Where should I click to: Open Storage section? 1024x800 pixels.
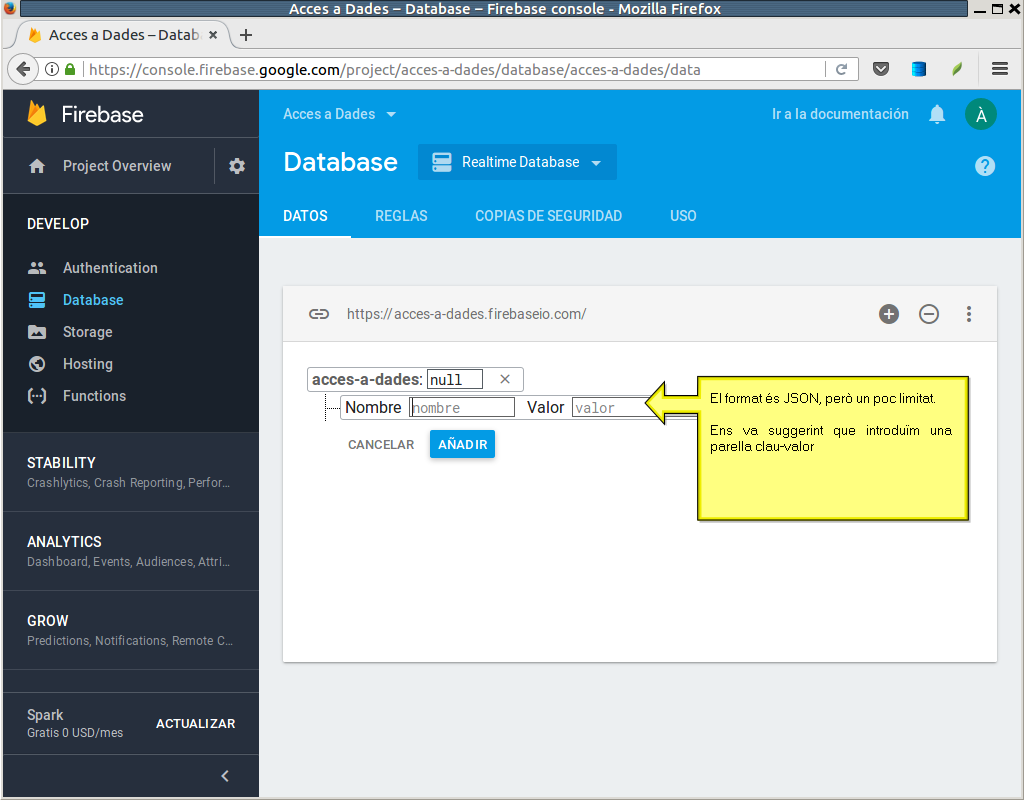(x=88, y=332)
